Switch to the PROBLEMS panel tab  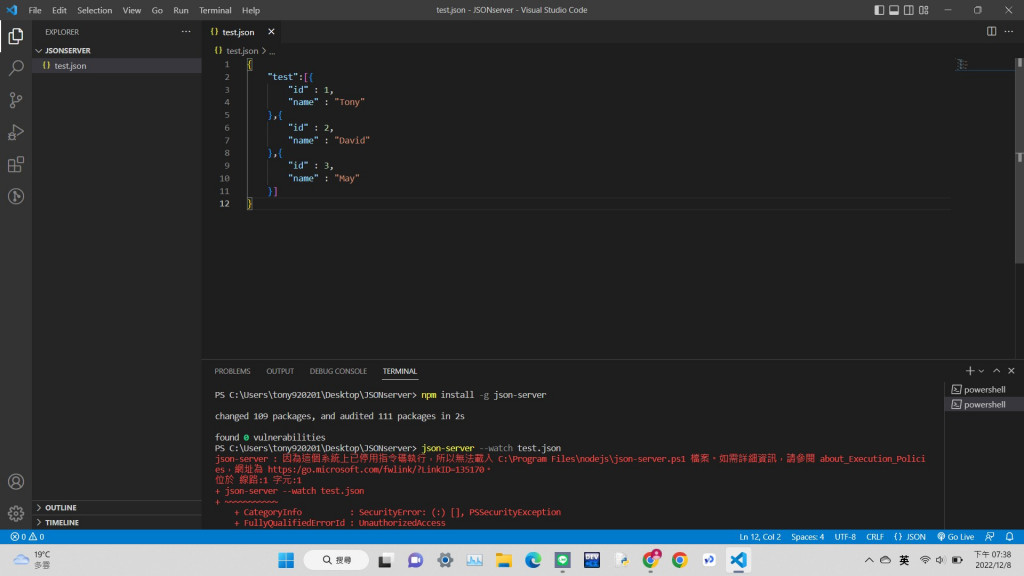(x=232, y=371)
